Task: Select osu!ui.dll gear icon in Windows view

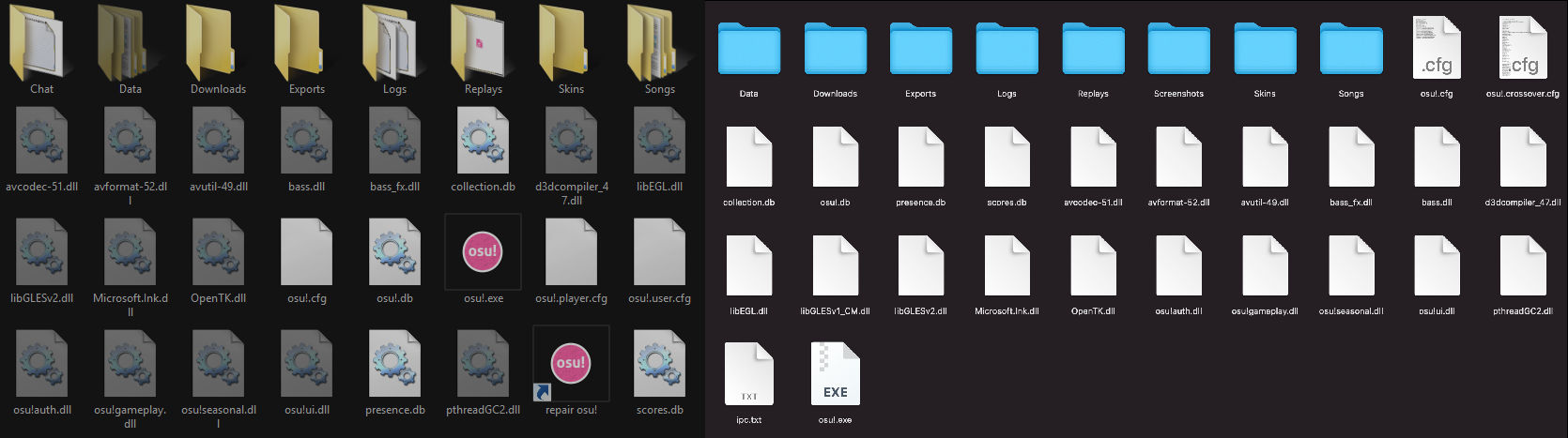Action: pyautogui.click(x=307, y=364)
